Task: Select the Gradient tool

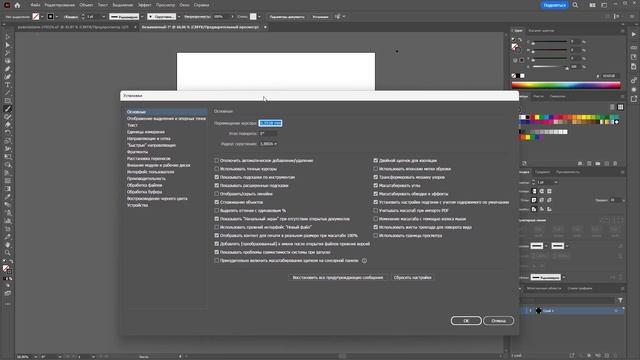Action: pos(8,189)
